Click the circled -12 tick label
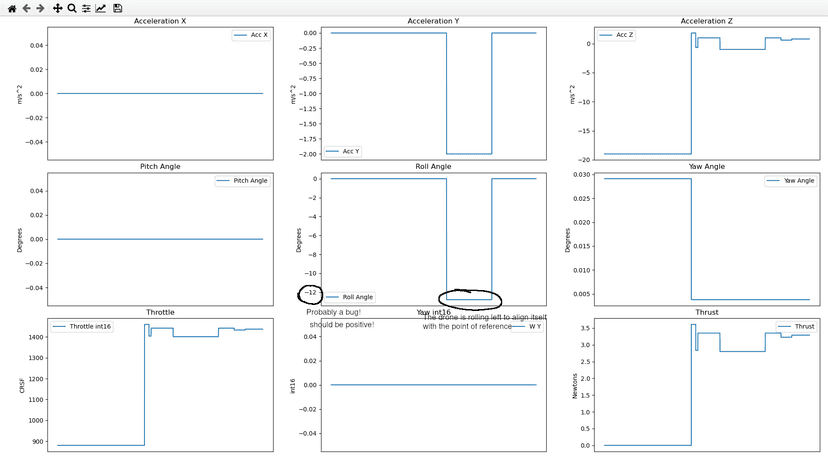The width and height of the screenshot is (828, 456). click(x=311, y=293)
